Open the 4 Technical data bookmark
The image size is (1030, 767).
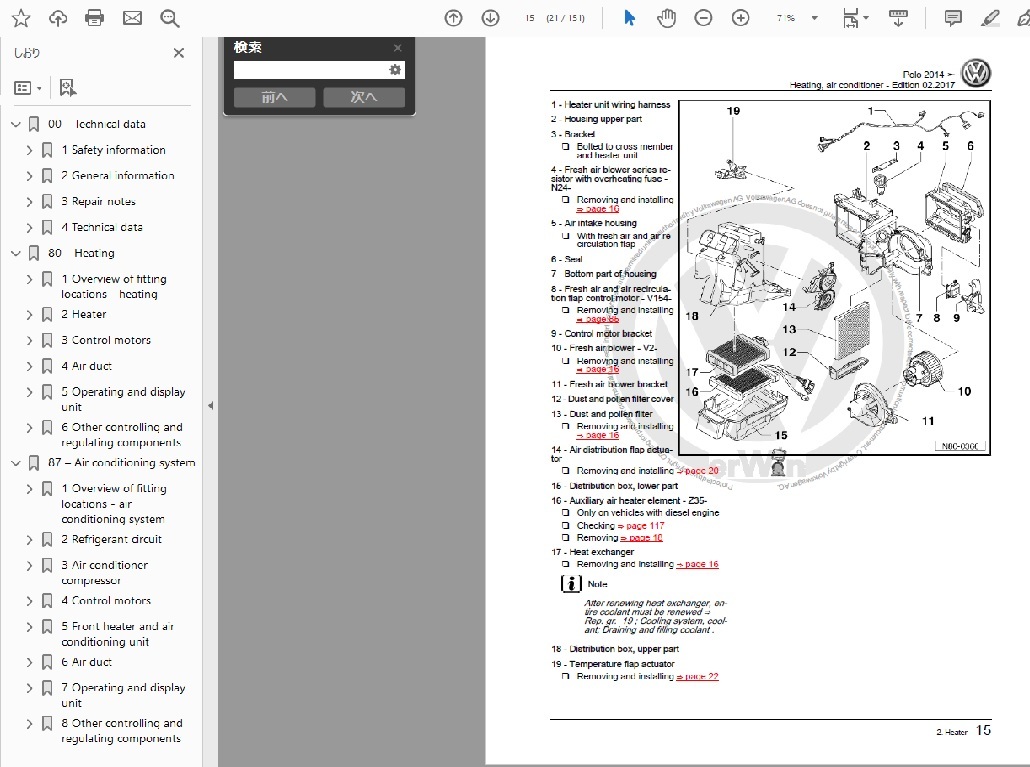102,227
